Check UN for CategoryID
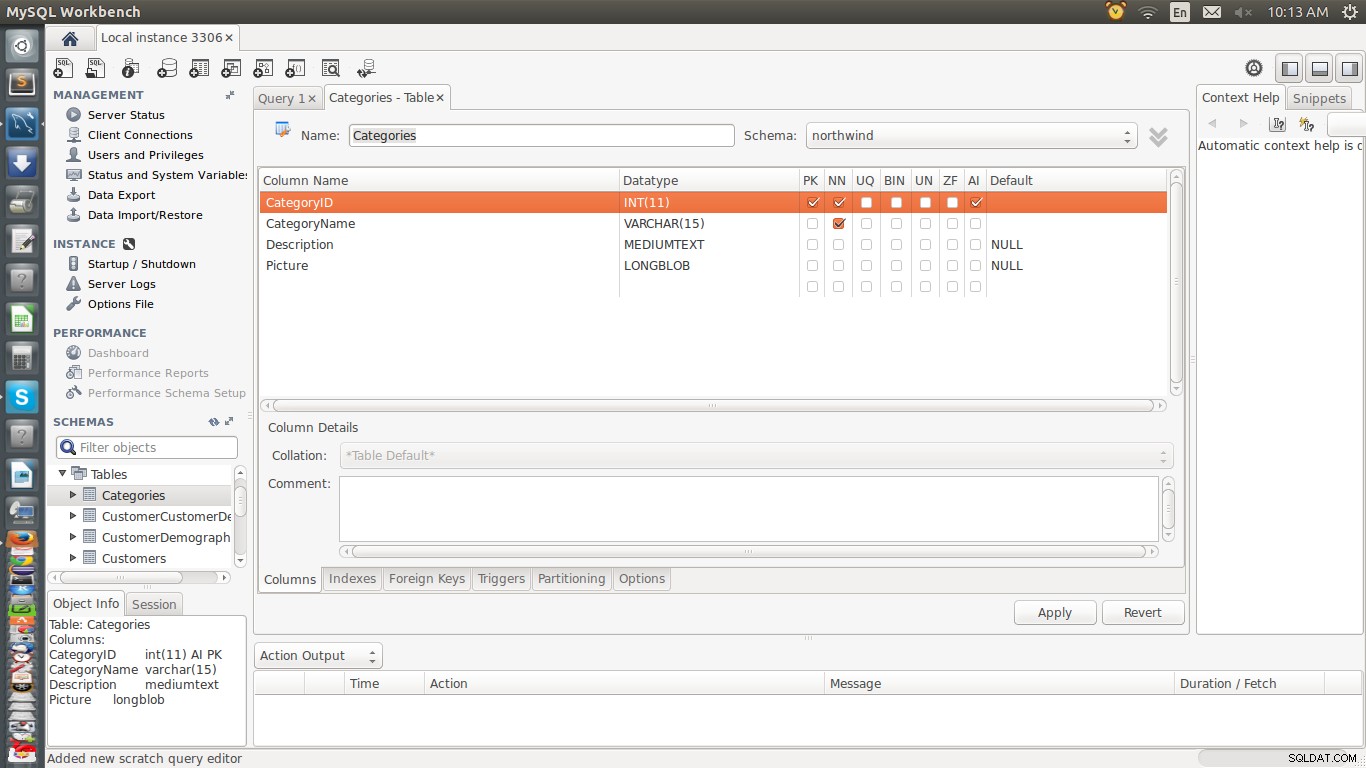The width and height of the screenshot is (1366, 768). coord(925,202)
